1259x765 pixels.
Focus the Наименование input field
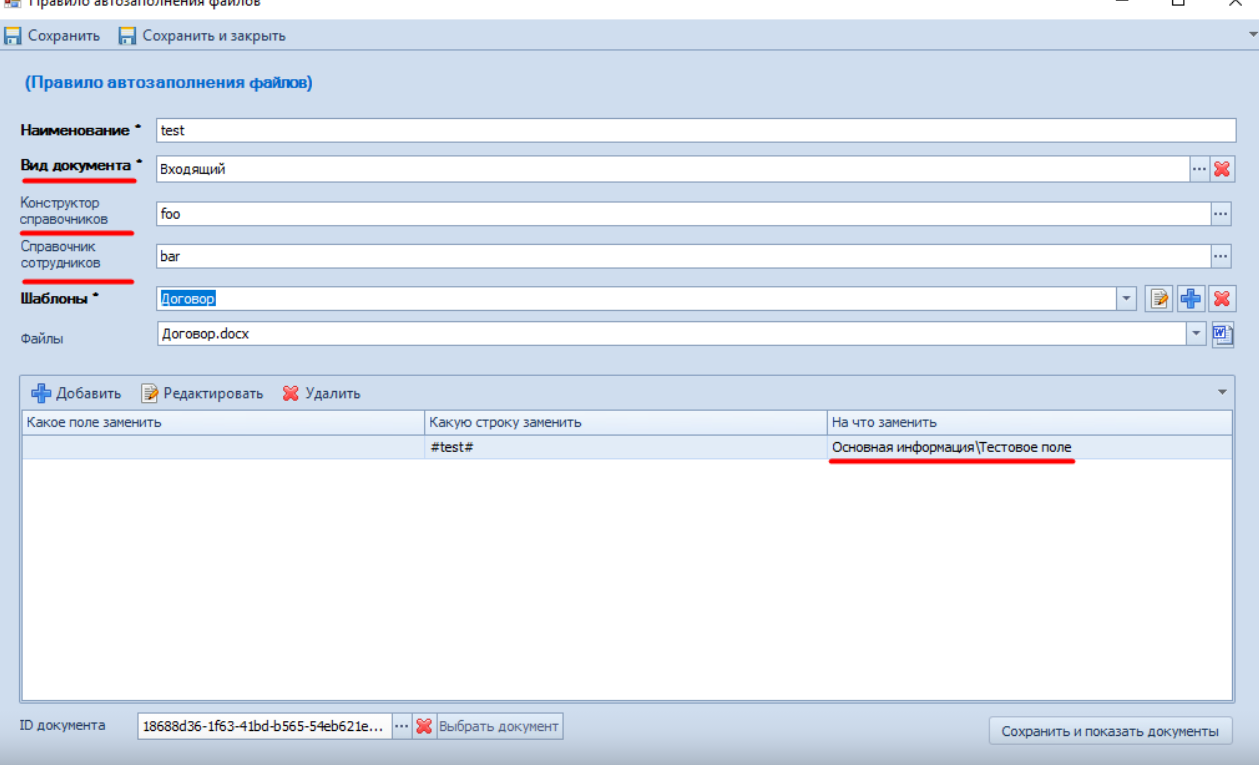[x=695, y=130]
